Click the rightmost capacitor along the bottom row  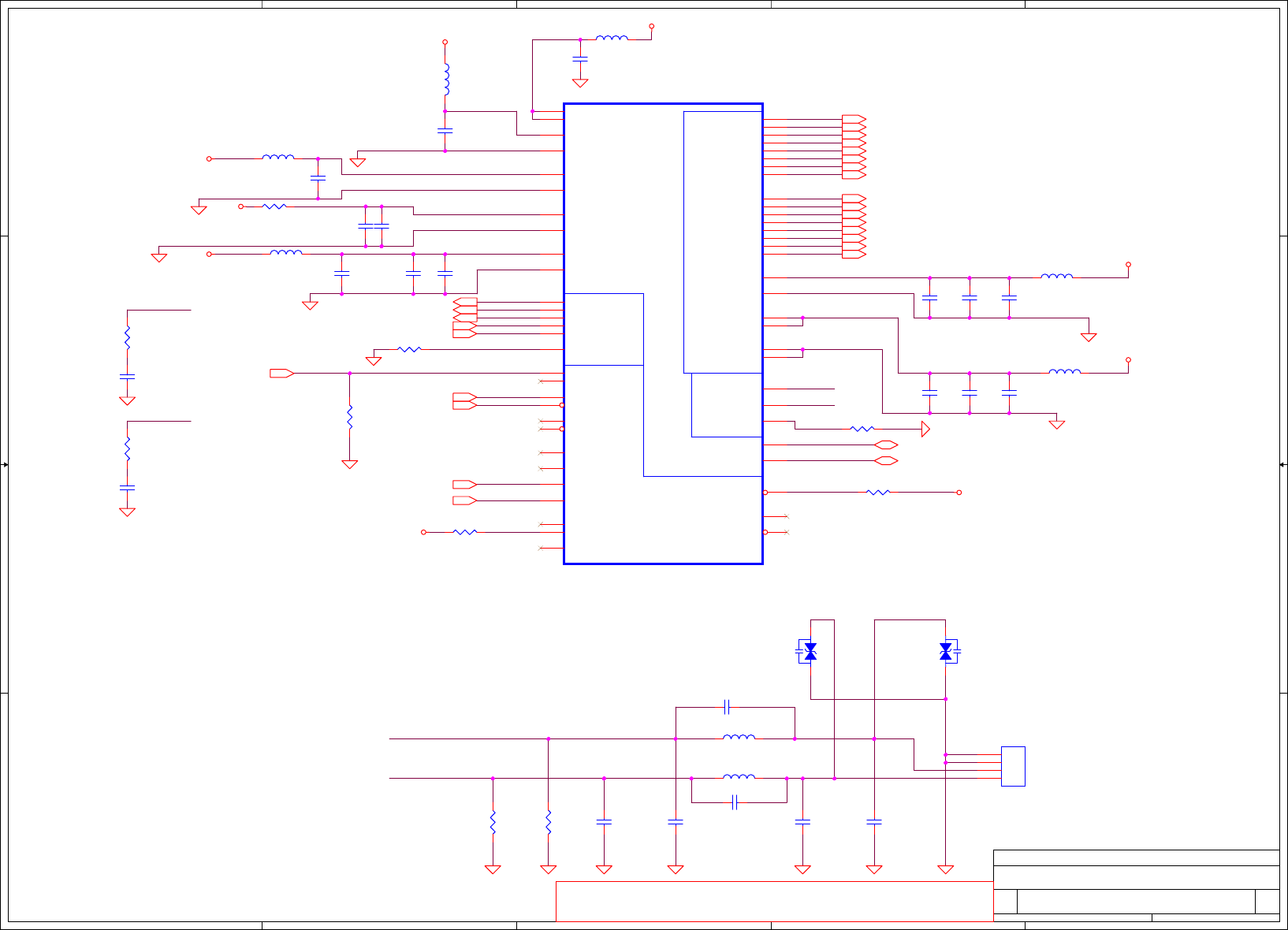tap(874, 822)
